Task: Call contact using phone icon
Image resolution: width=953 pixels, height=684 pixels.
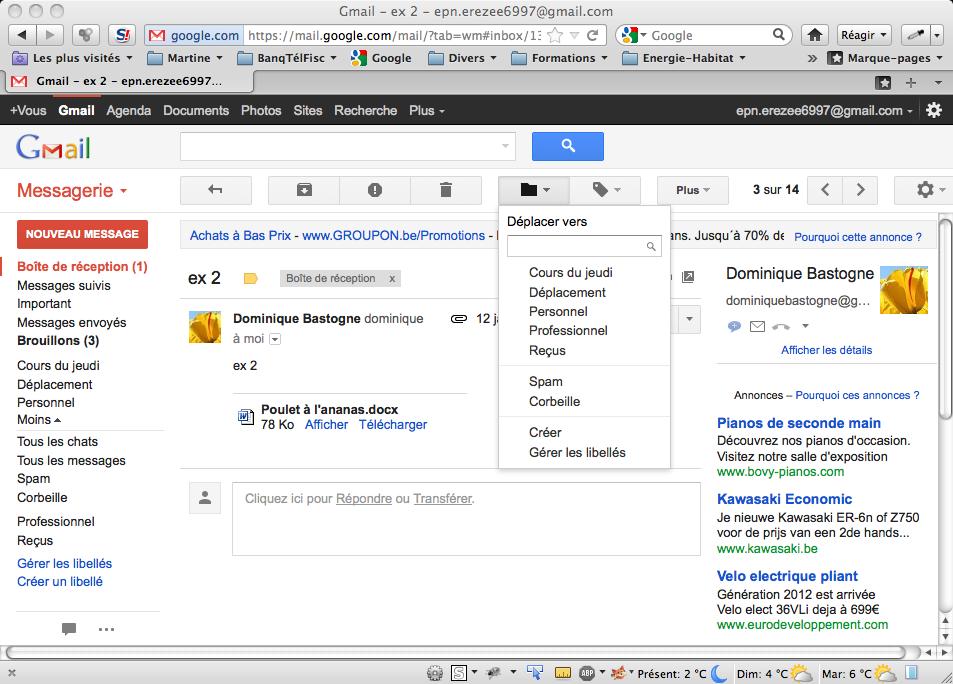Action: 781,326
